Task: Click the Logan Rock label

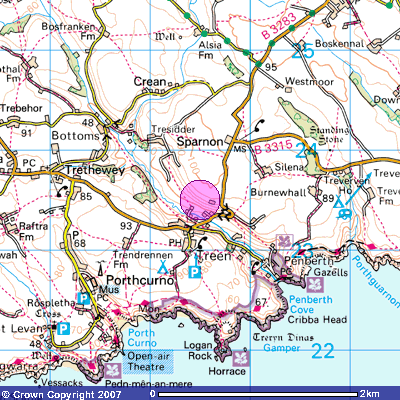Action: (199, 350)
